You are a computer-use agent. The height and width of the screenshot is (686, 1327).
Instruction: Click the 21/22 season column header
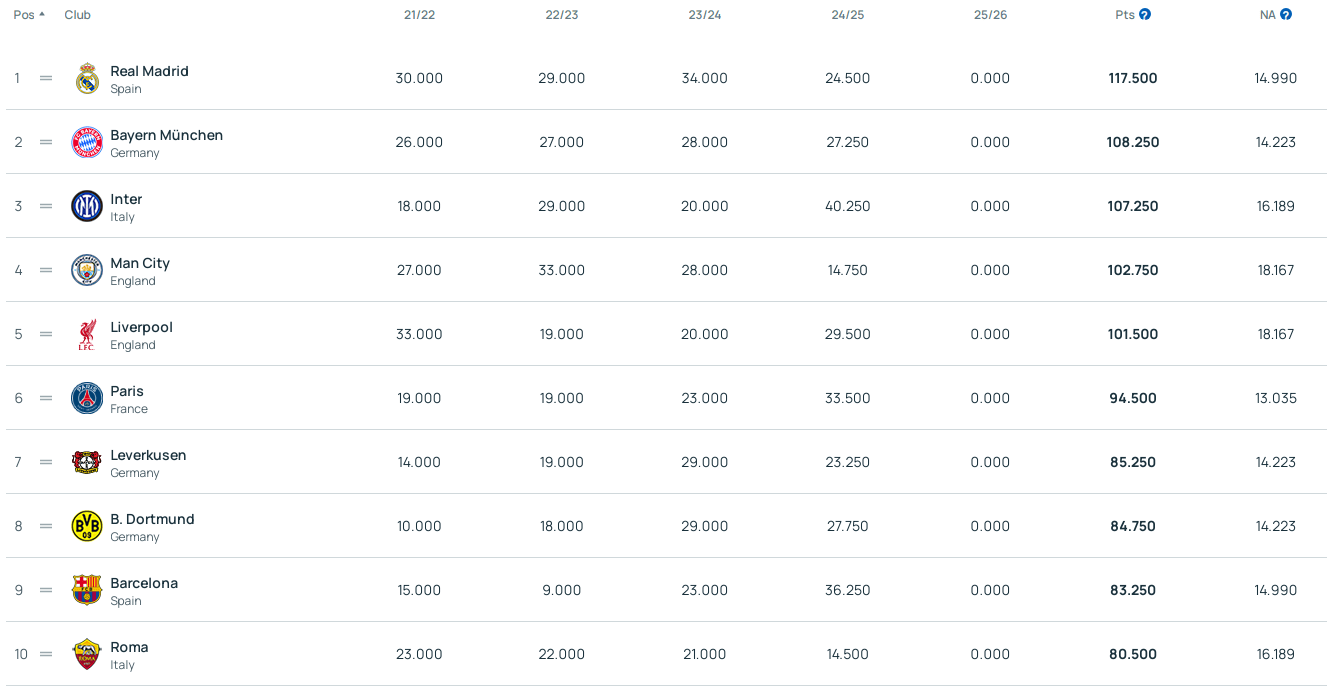pos(419,15)
